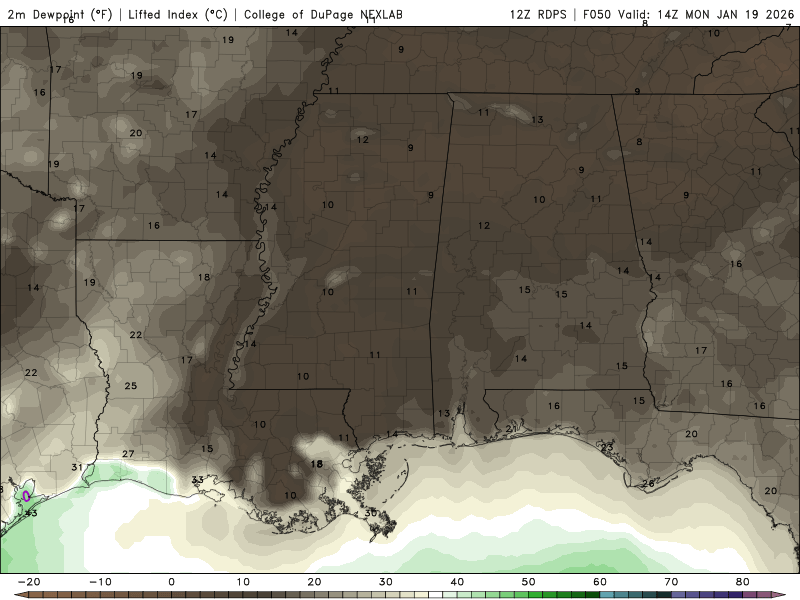Click the 'Lifted Index (°C)' title text

(x=178, y=15)
